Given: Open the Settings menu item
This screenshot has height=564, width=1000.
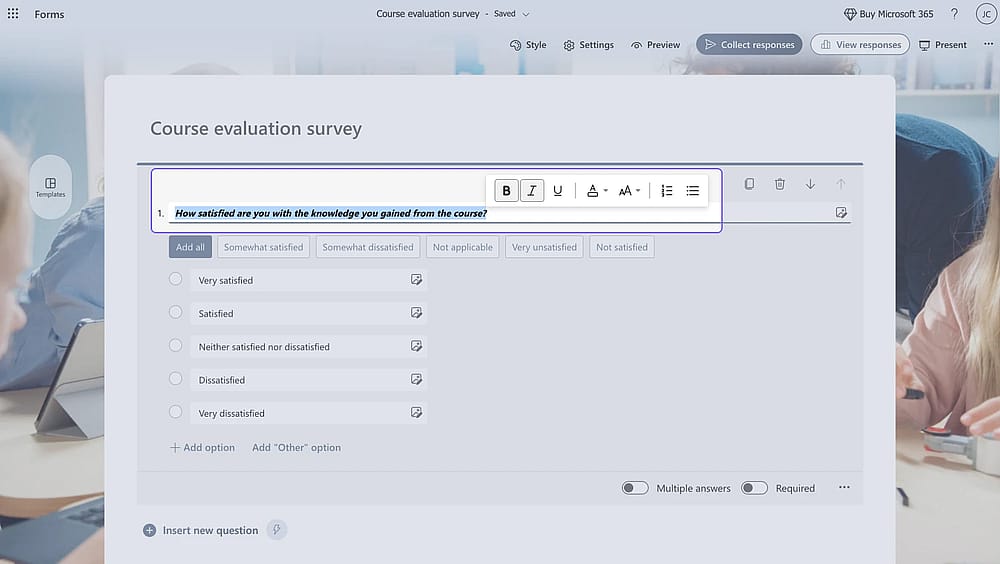Looking at the screenshot, I should pos(588,45).
